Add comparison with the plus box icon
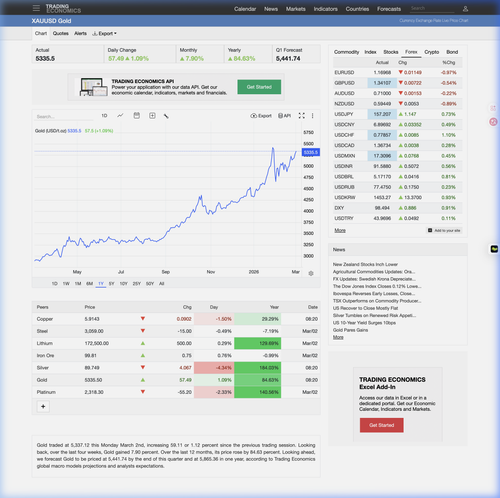The width and height of the screenshot is (500, 498). (152, 116)
